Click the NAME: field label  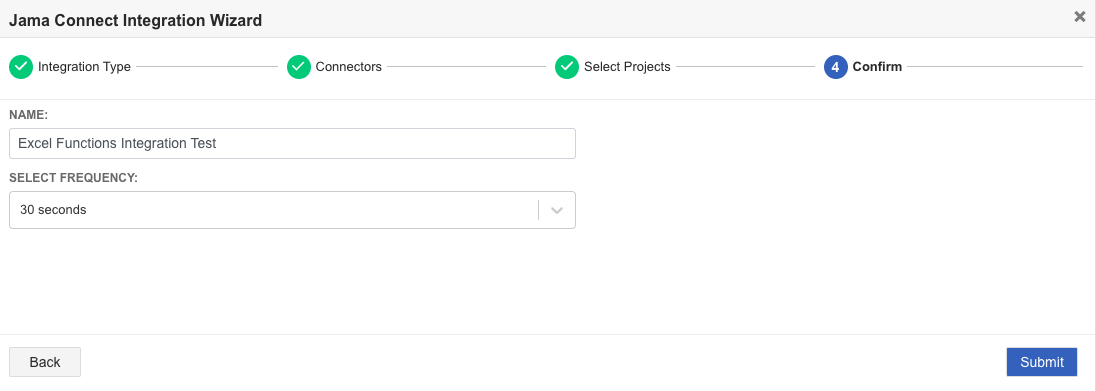[x=28, y=114]
